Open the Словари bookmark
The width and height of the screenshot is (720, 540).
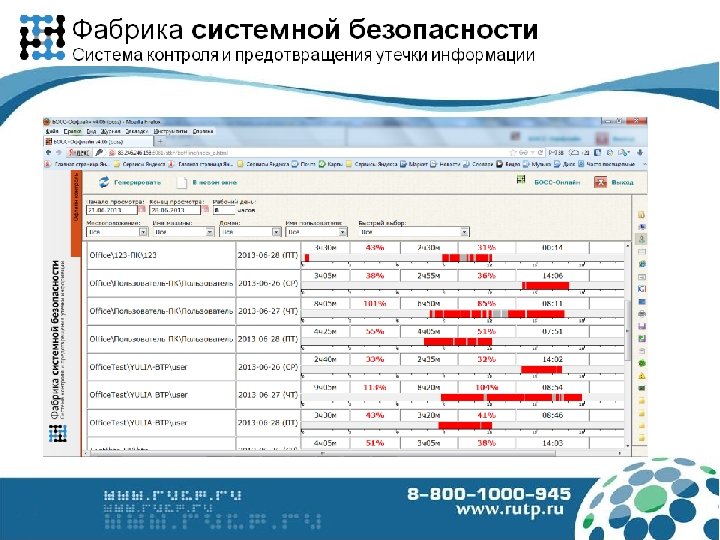point(478,164)
